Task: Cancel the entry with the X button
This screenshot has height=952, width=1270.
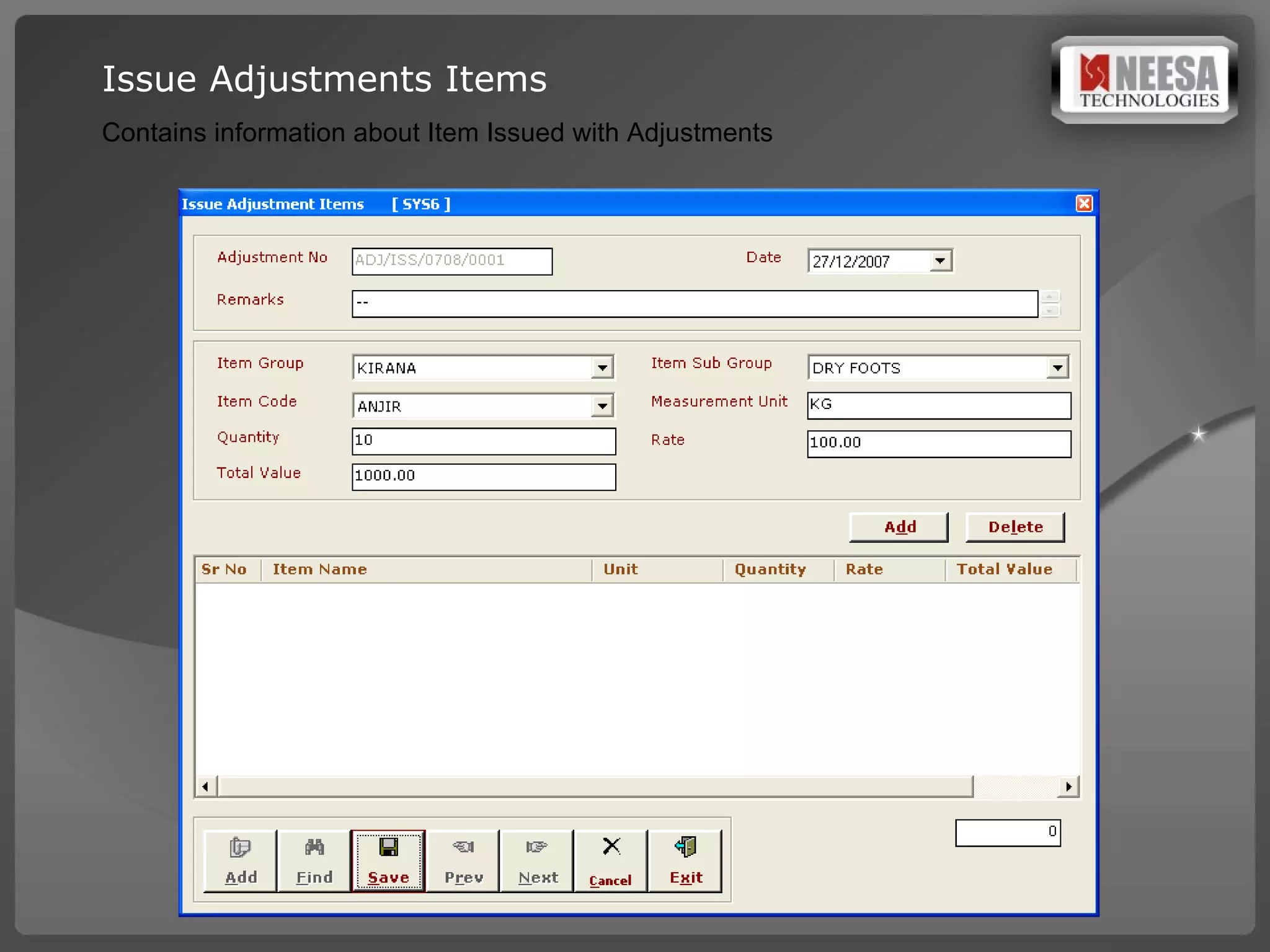Action: [x=611, y=860]
